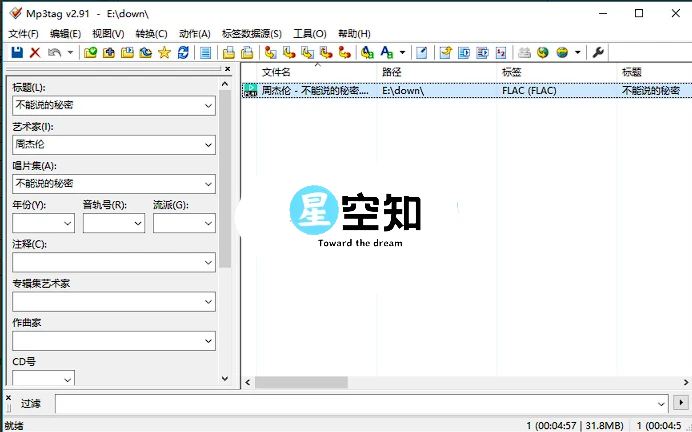Expand the tag sources dropdown arrow
The width and height of the screenshot is (692, 432).
[x=577, y=53]
